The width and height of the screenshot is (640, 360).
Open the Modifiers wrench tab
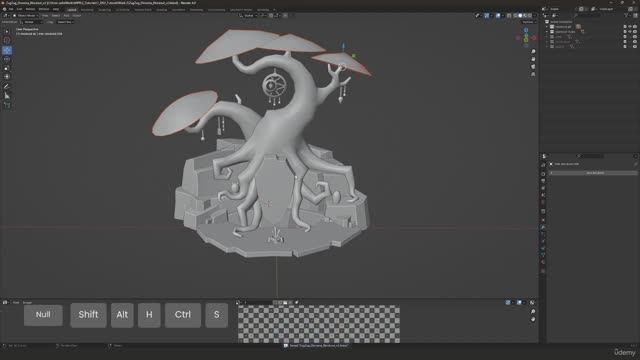click(x=543, y=227)
